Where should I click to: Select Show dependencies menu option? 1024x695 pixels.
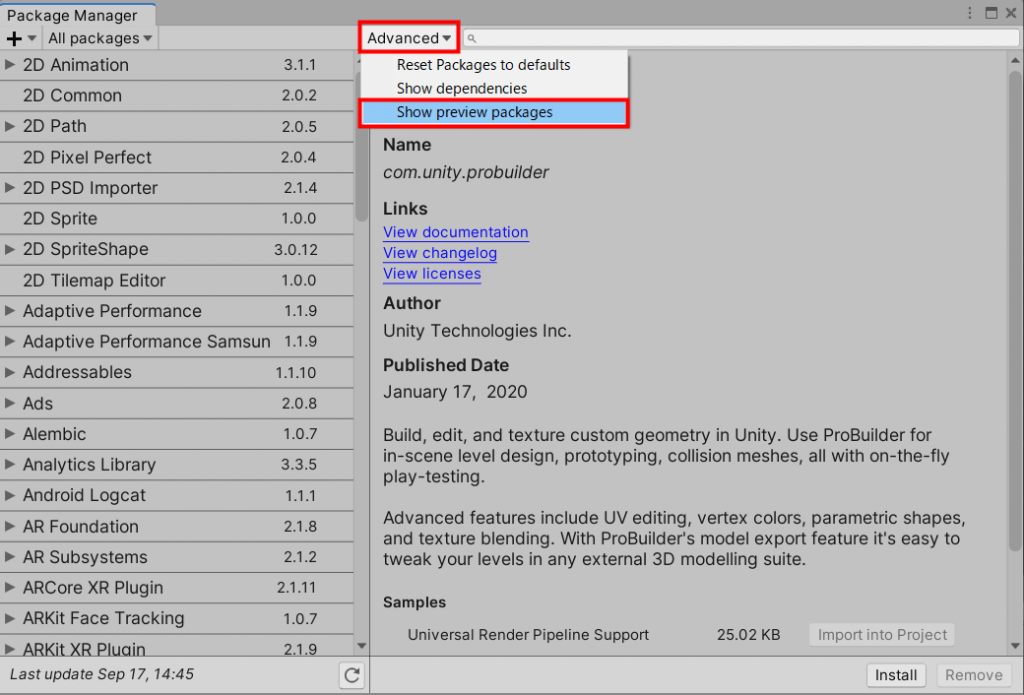(x=494, y=88)
